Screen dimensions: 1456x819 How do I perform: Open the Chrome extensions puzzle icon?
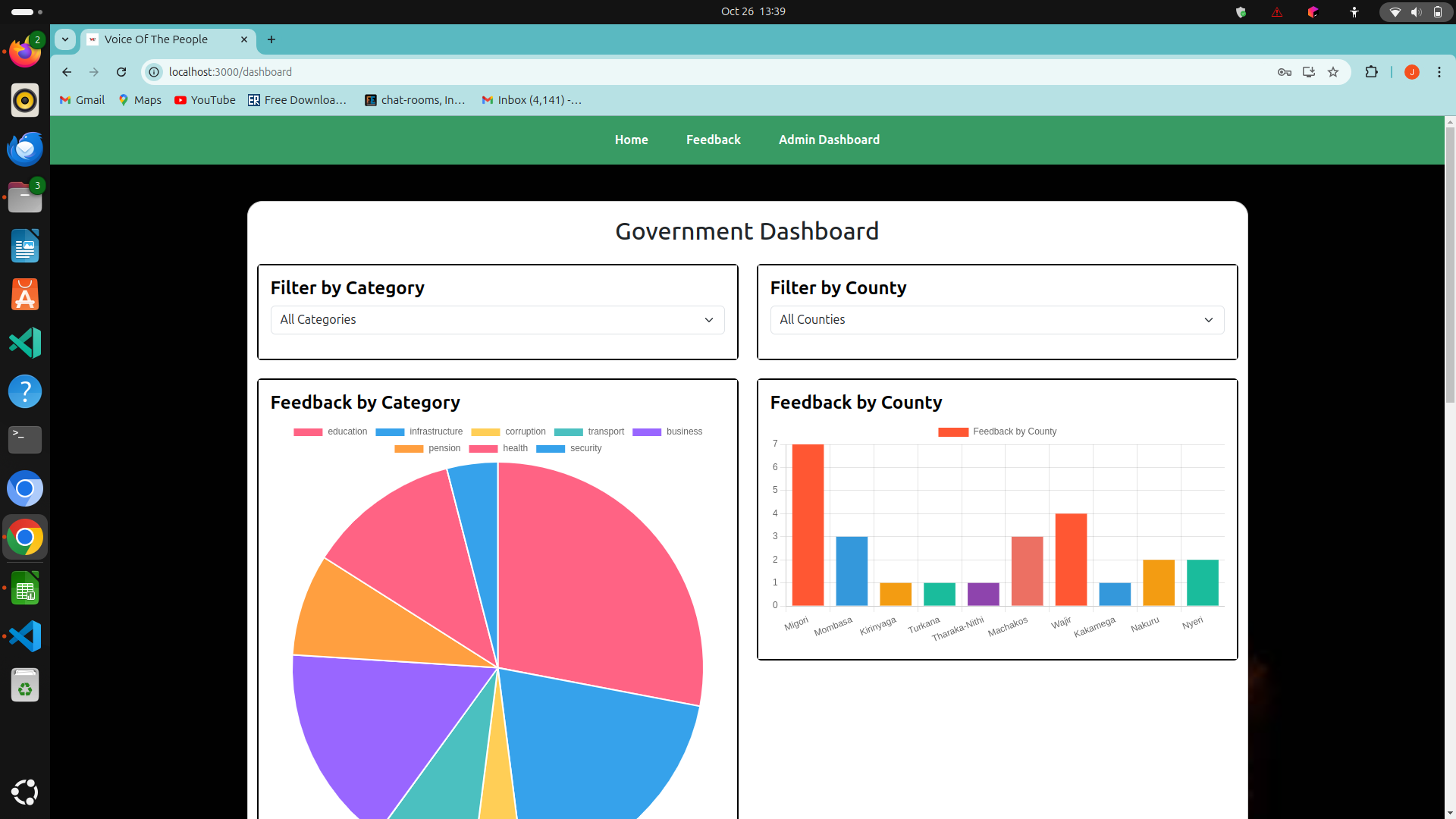[x=1371, y=72]
